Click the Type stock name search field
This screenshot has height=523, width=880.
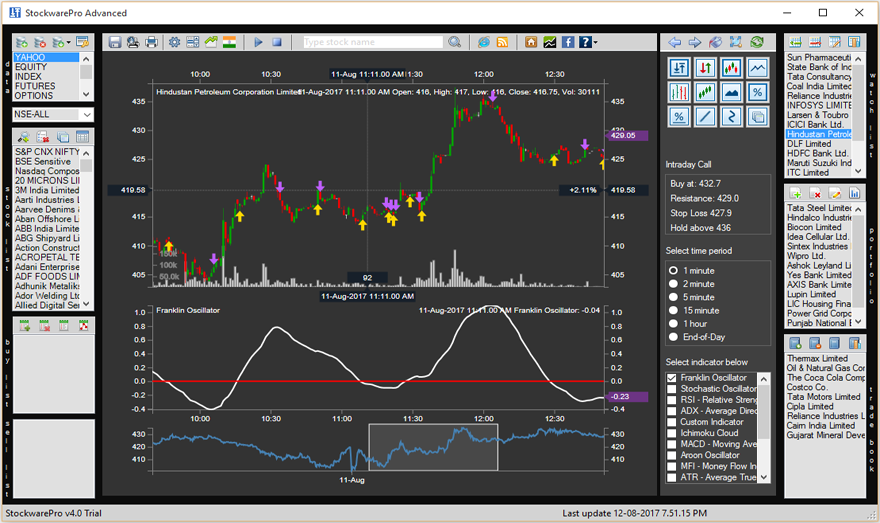pyautogui.click(x=372, y=42)
